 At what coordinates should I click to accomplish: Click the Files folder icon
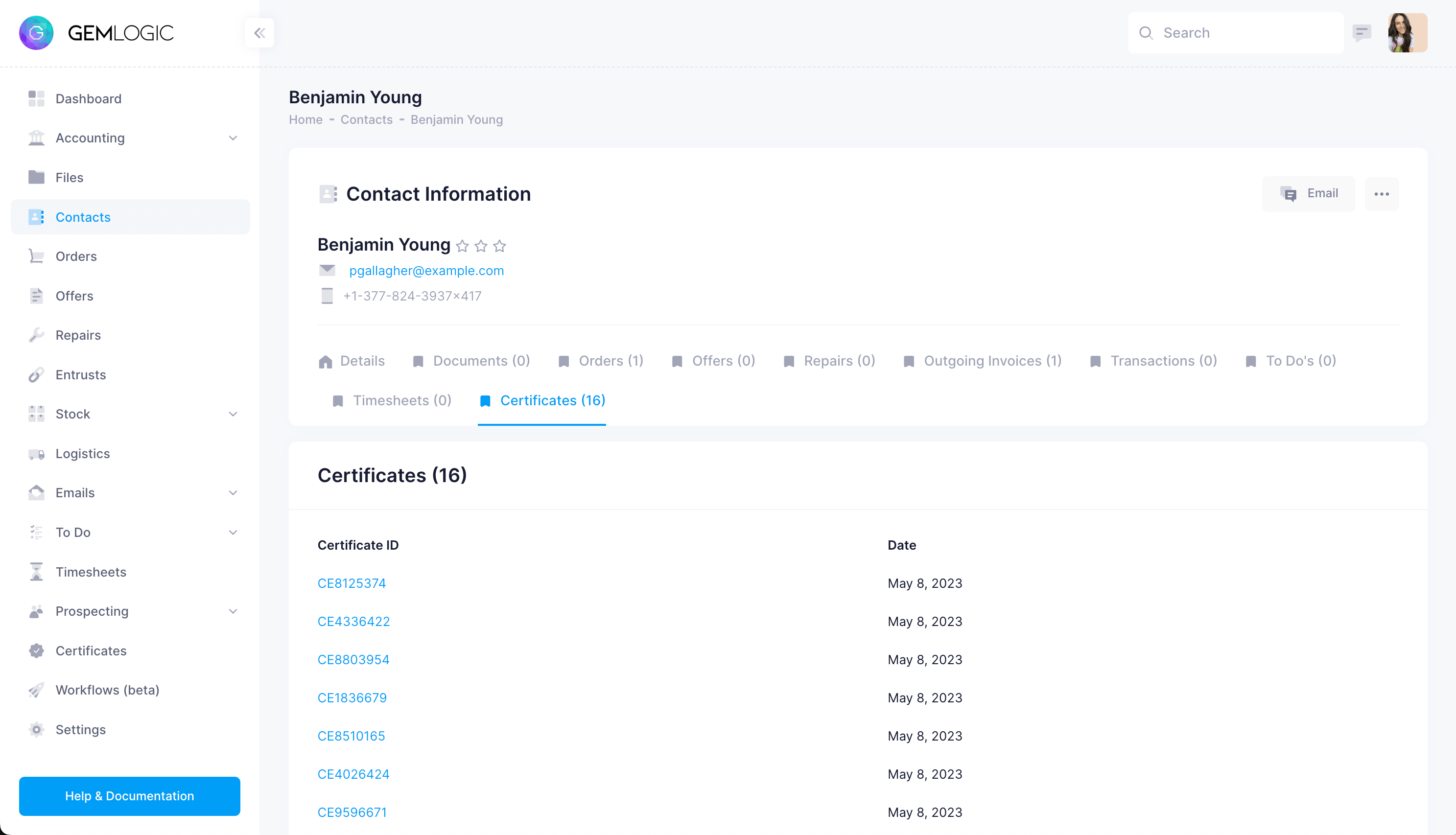tap(36, 177)
